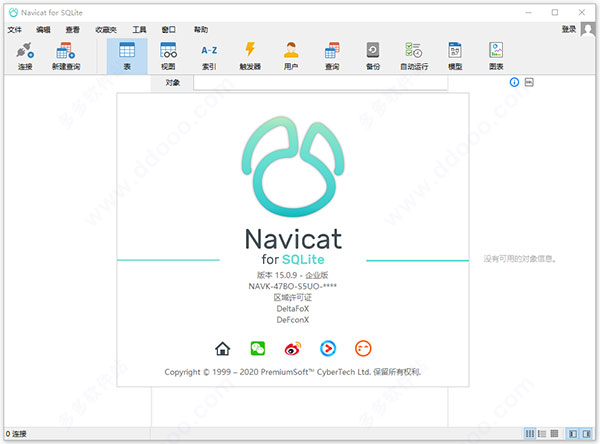Open the Favorites (收藏夹) menu
Image resolution: width=600 pixels, height=444 pixels.
pos(106,29)
